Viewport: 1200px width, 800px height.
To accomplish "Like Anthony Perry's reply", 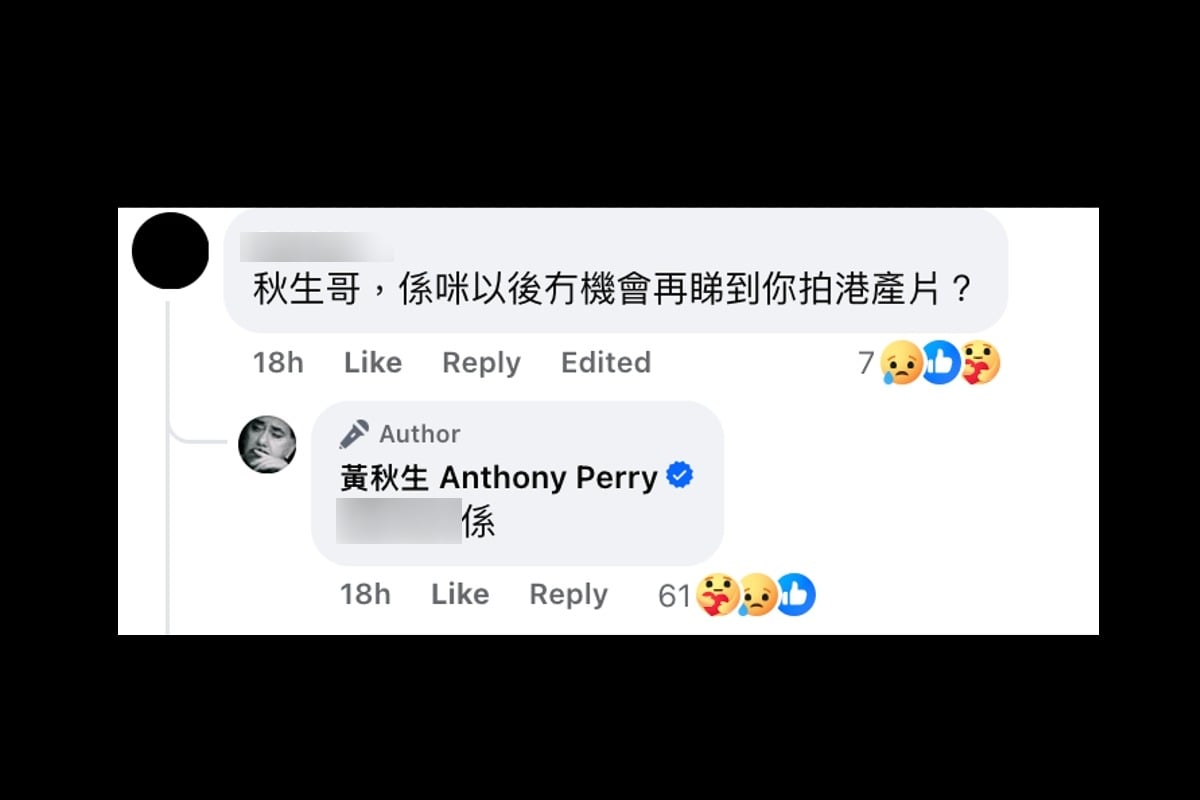I will pos(460,594).
